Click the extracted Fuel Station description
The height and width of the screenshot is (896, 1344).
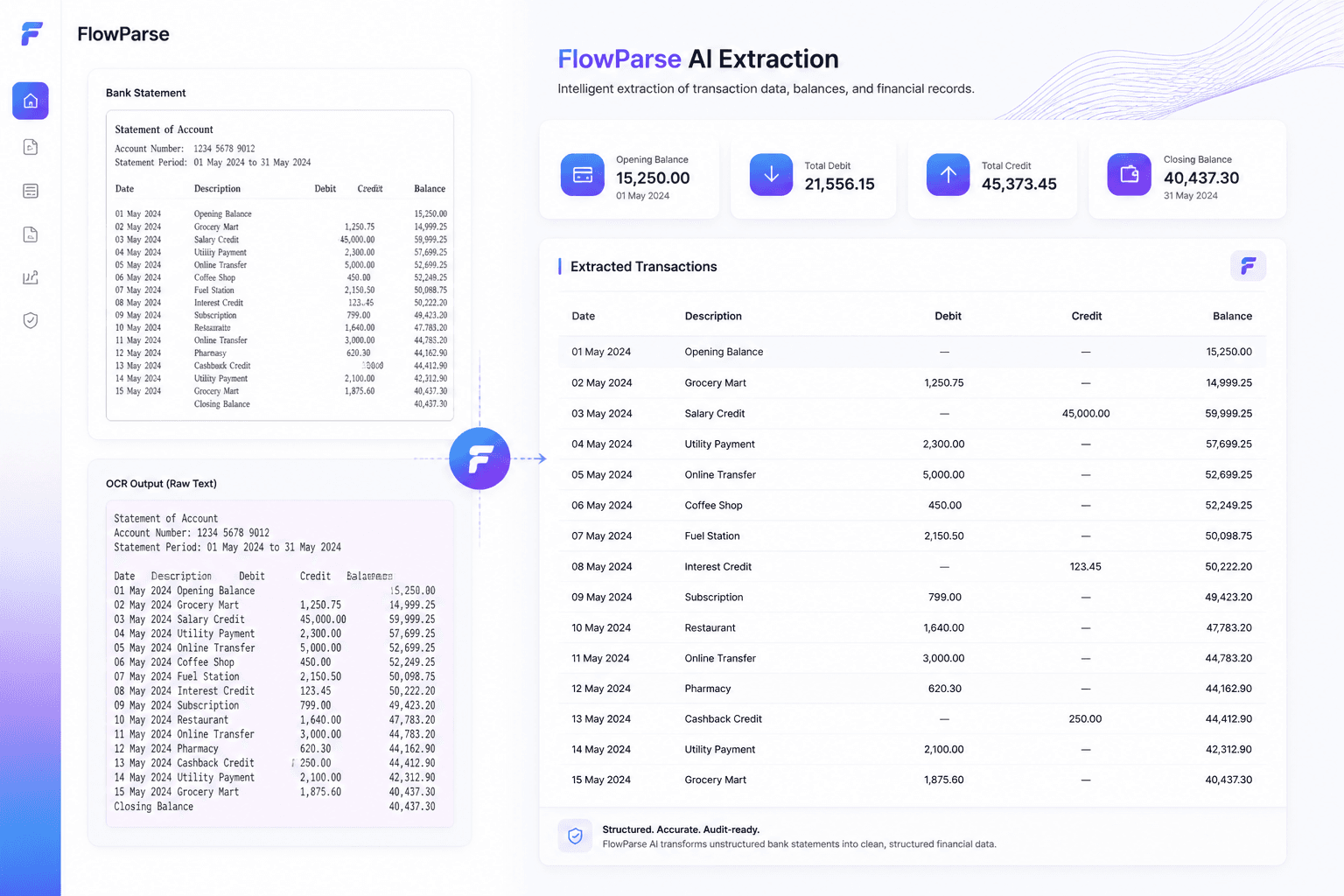pyautogui.click(x=712, y=536)
